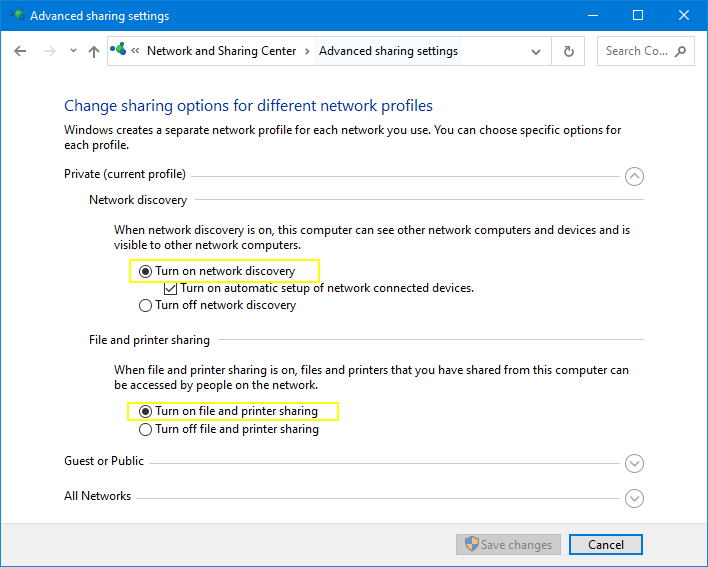Expand the All Networks section

[x=633, y=498]
